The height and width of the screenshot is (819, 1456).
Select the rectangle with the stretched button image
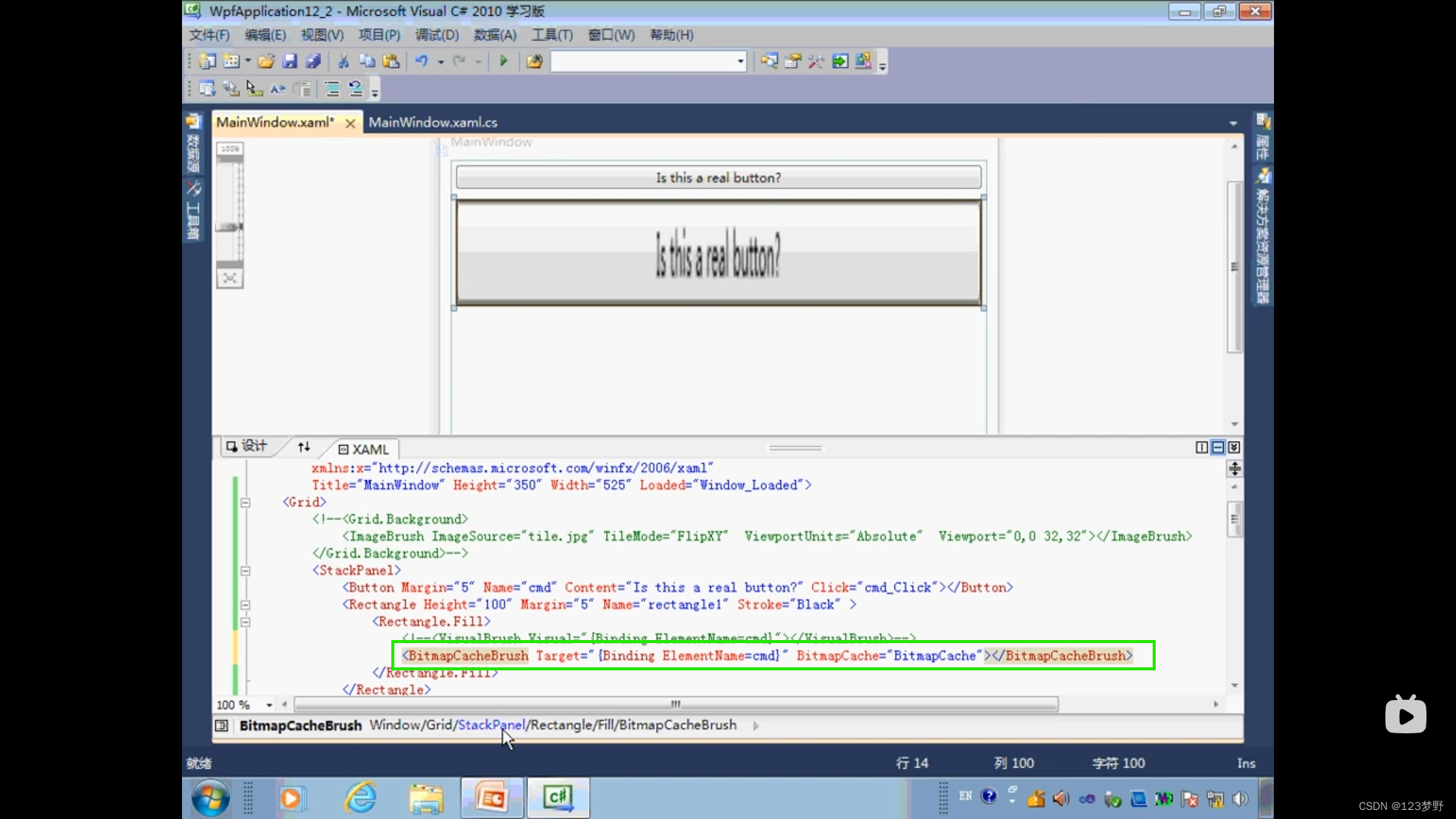click(x=718, y=253)
